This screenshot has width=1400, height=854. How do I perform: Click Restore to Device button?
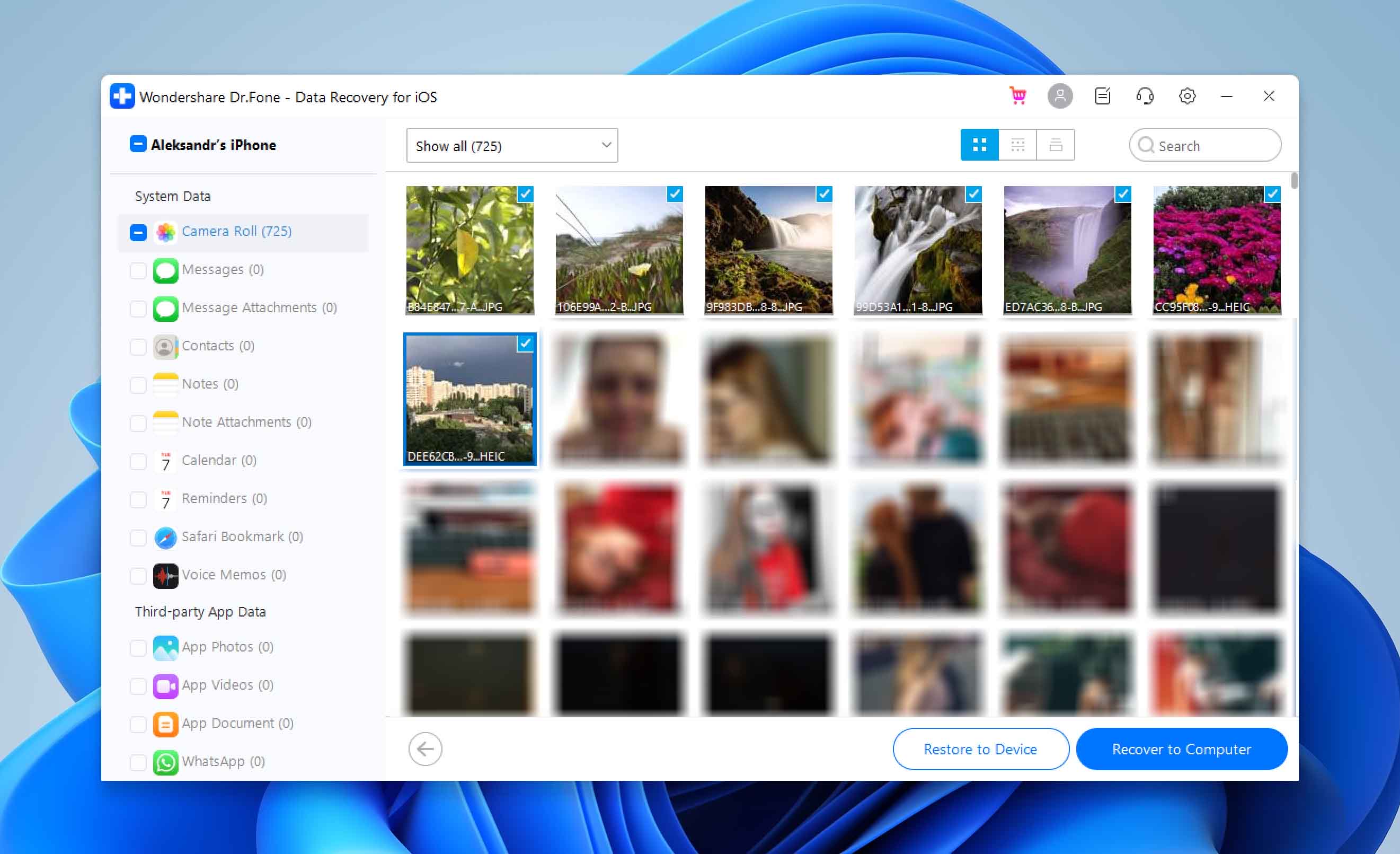click(x=980, y=749)
